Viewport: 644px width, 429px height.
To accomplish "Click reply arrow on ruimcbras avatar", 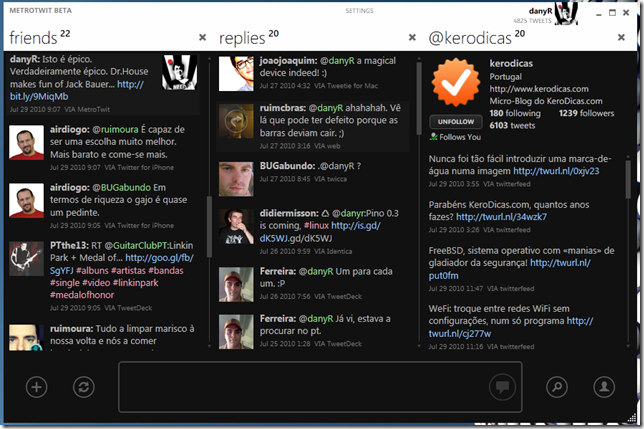I will [236, 121].
